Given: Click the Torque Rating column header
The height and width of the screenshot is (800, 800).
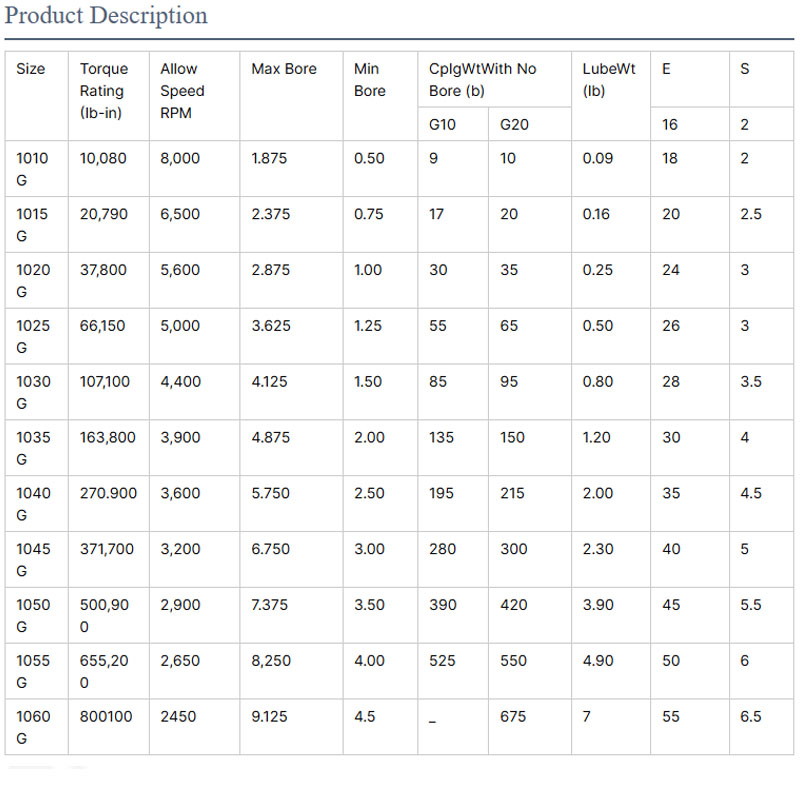Looking at the screenshot, I should pos(104,91).
